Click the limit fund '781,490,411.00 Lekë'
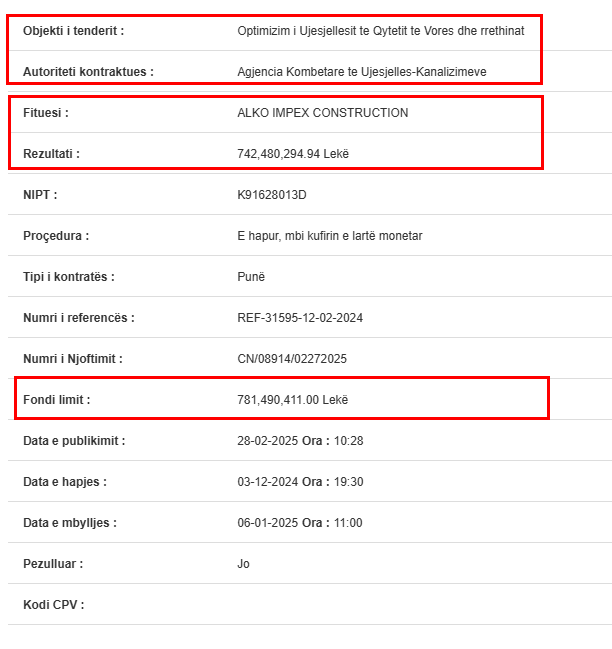 click(293, 400)
